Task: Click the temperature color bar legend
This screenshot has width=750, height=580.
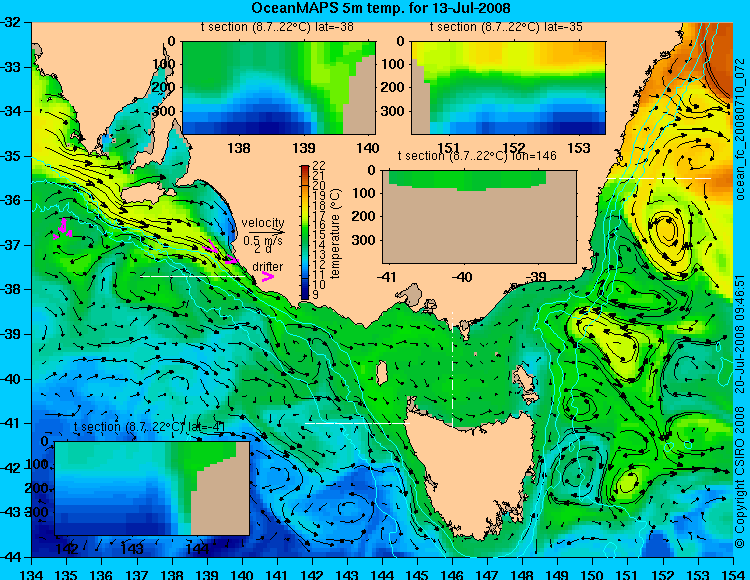Action: click(305, 232)
